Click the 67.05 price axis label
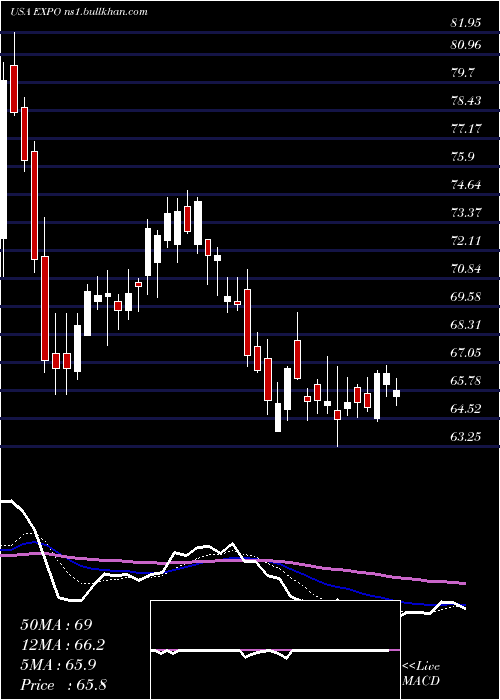 point(466,353)
